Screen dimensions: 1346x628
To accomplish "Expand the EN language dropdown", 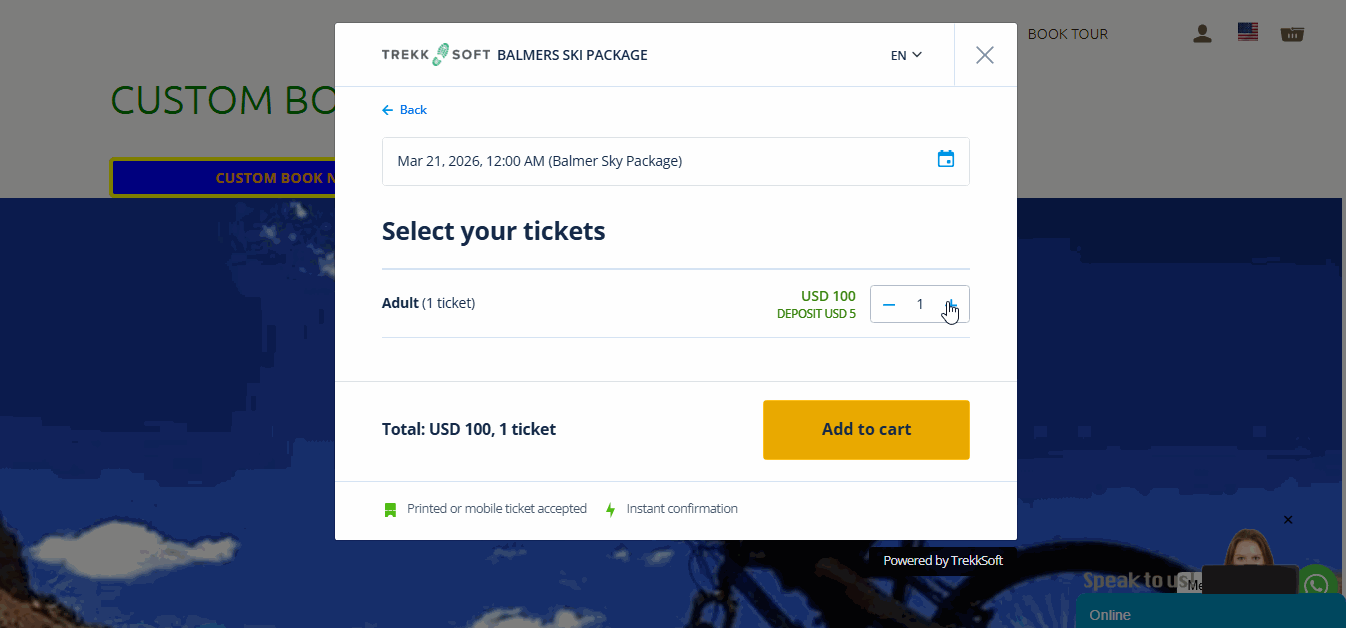I will [x=906, y=55].
